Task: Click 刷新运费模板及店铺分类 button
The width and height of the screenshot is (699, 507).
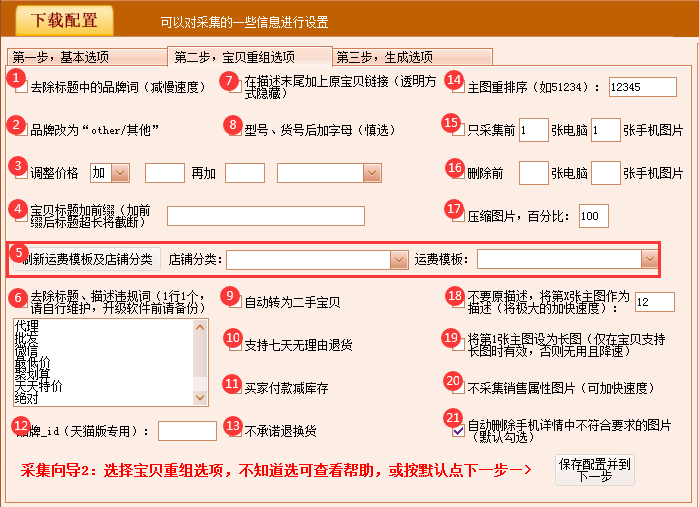Action: coord(87,259)
